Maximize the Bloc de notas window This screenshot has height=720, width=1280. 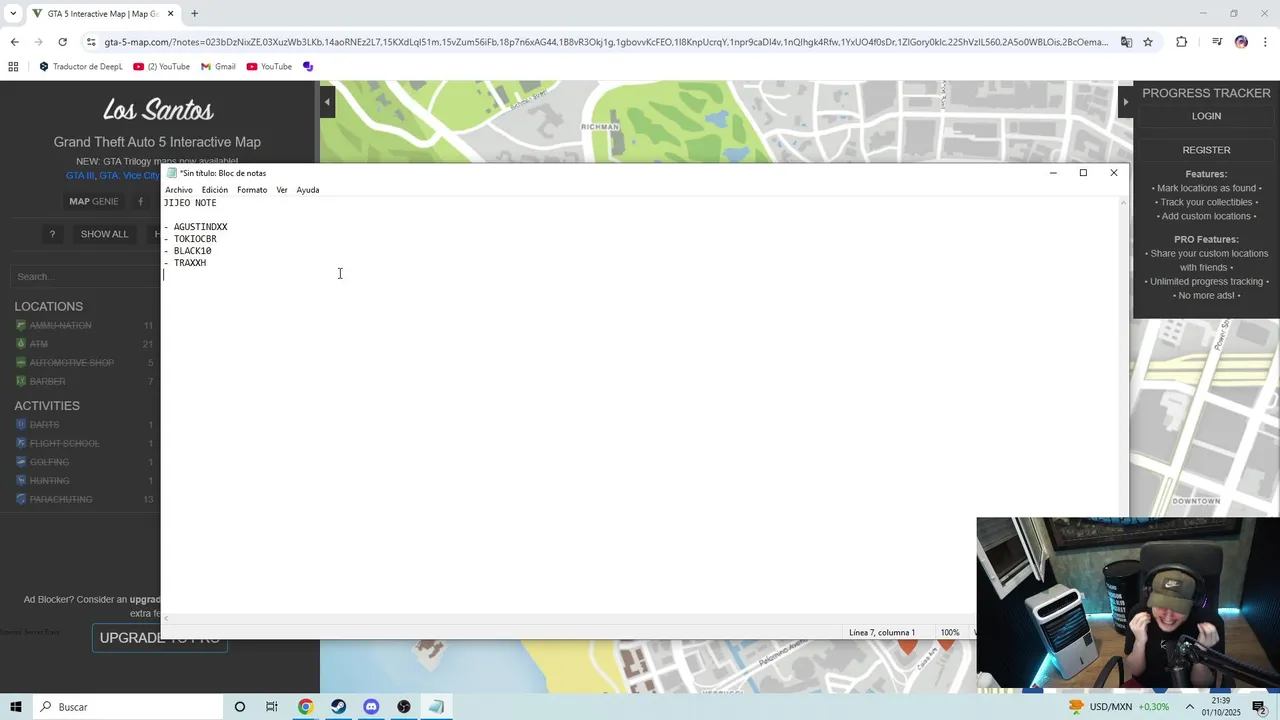pos(1083,173)
